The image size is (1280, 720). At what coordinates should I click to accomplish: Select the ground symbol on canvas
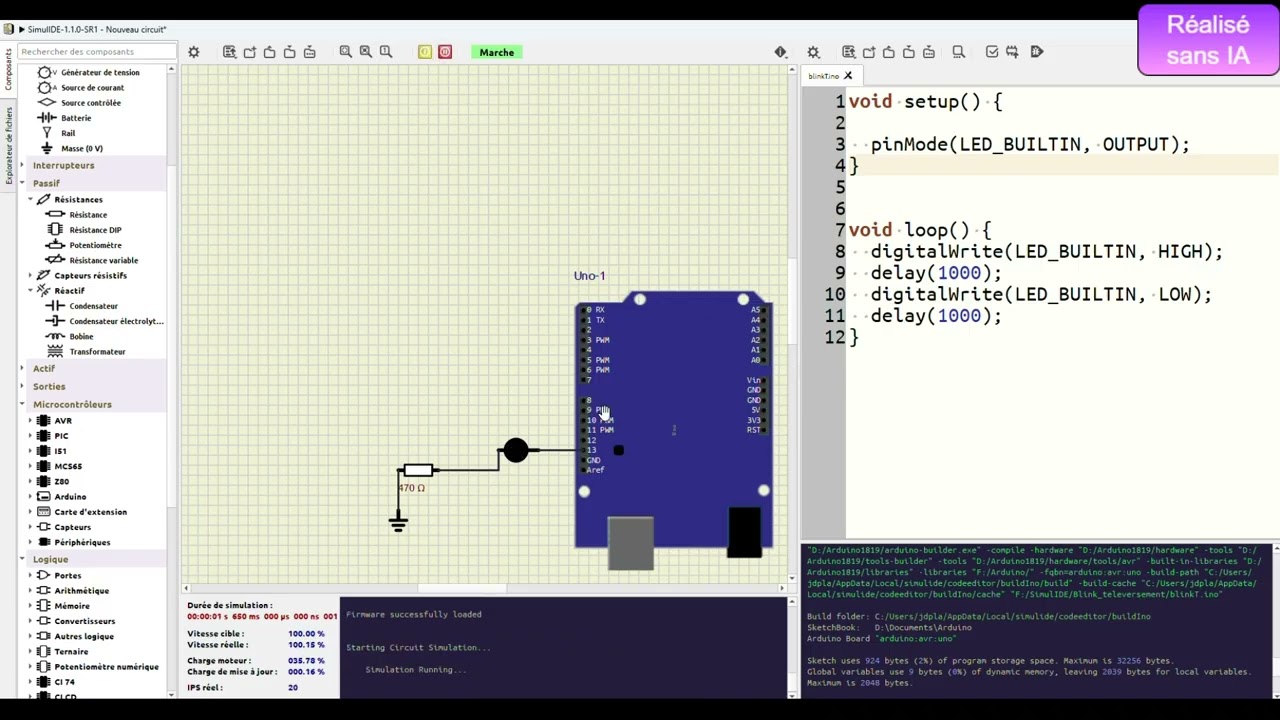[398, 523]
